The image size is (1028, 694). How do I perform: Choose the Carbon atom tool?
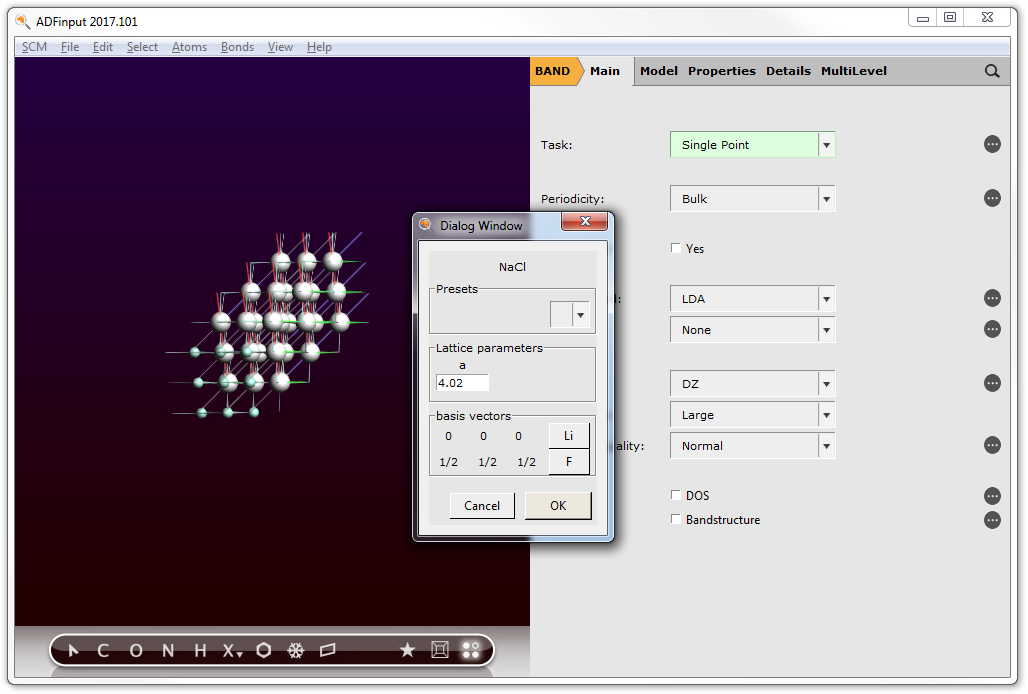(x=103, y=651)
